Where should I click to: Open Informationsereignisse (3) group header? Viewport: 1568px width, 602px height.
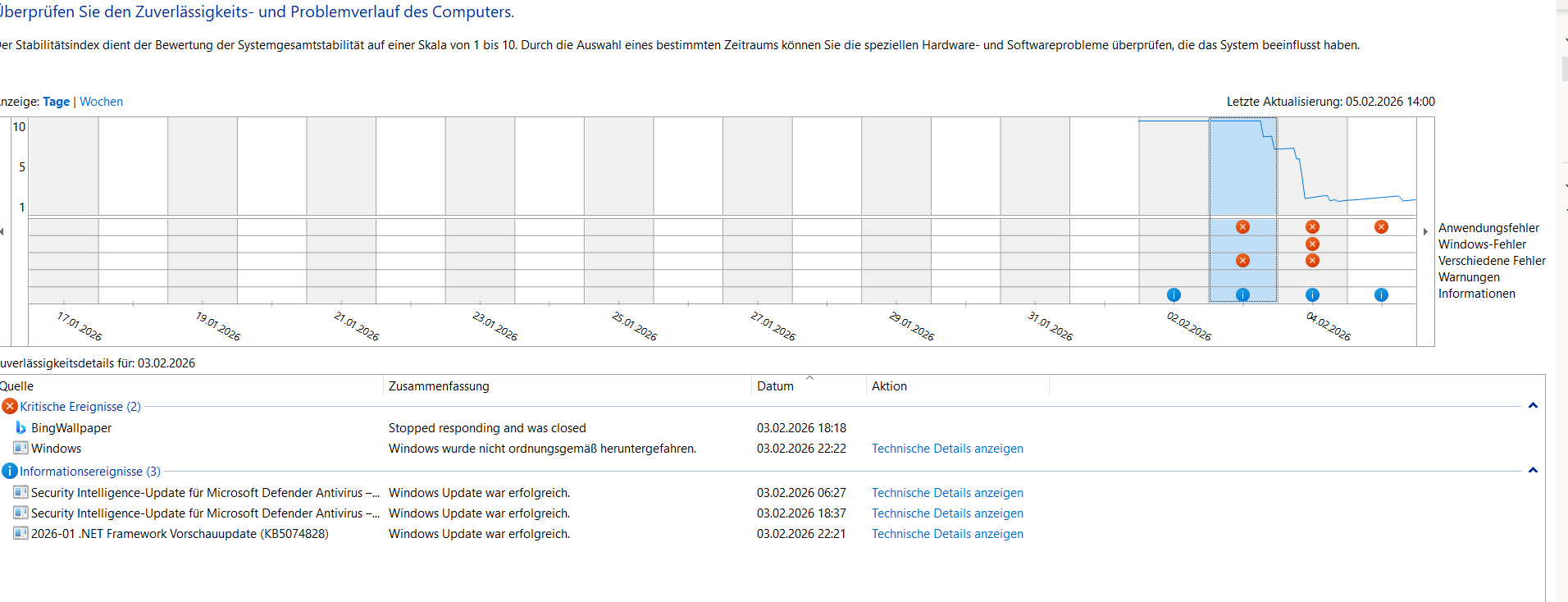coord(90,472)
